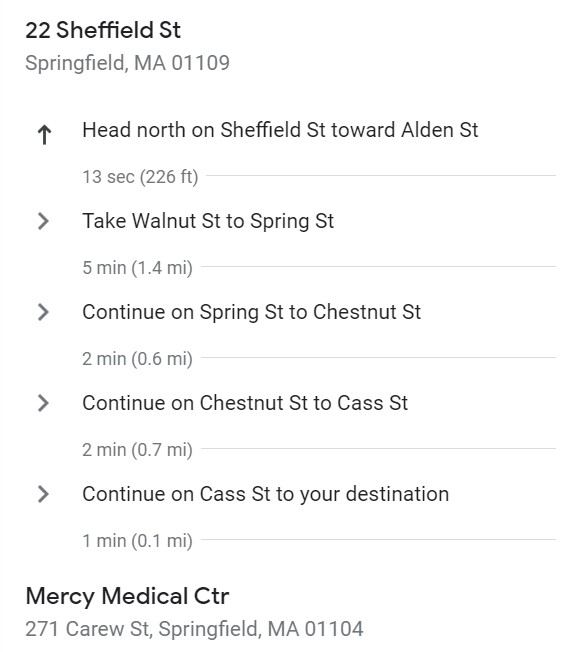Expand the Continue on Cass St chevron

click(x=43, y=494)
